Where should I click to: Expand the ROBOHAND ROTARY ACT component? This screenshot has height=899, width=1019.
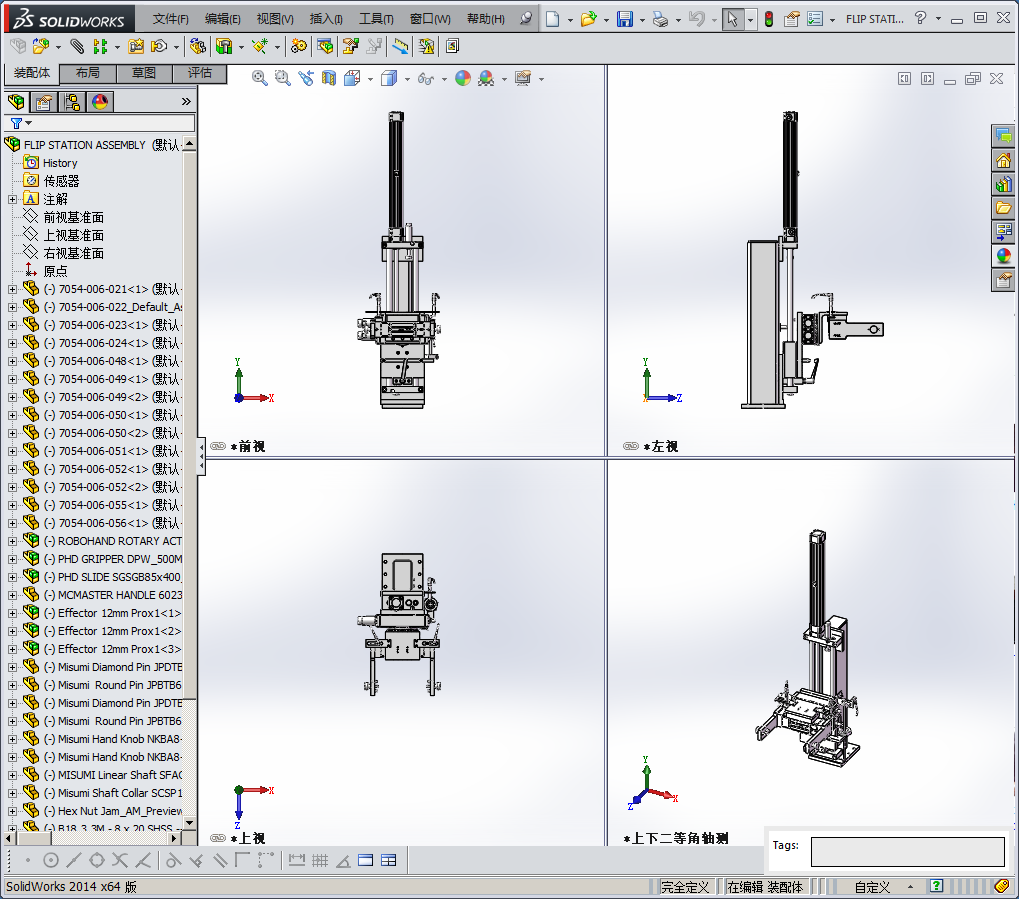click(x=12, y=541)
